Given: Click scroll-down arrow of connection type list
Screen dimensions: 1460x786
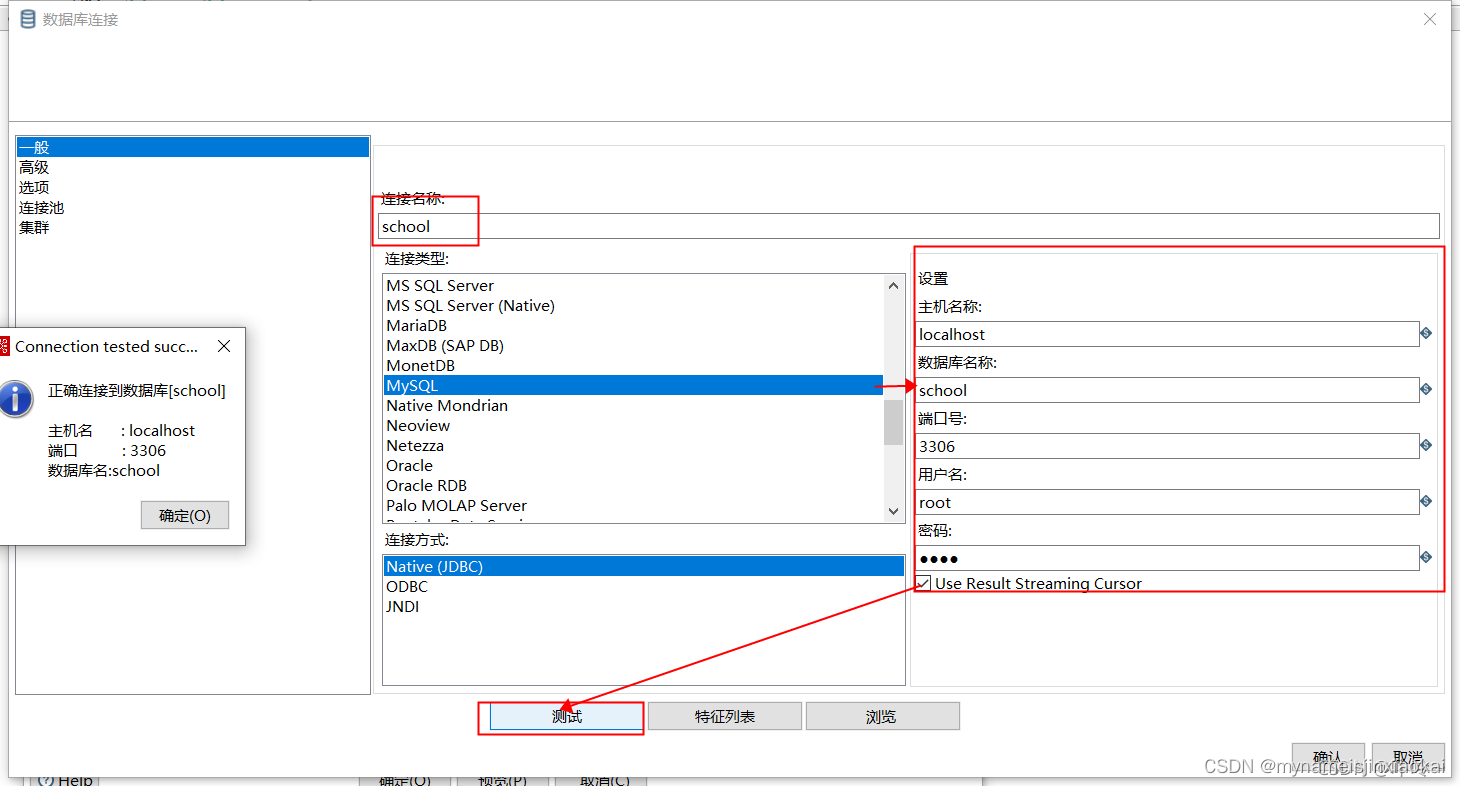Looking at the screenshot, I should [893, 511].
